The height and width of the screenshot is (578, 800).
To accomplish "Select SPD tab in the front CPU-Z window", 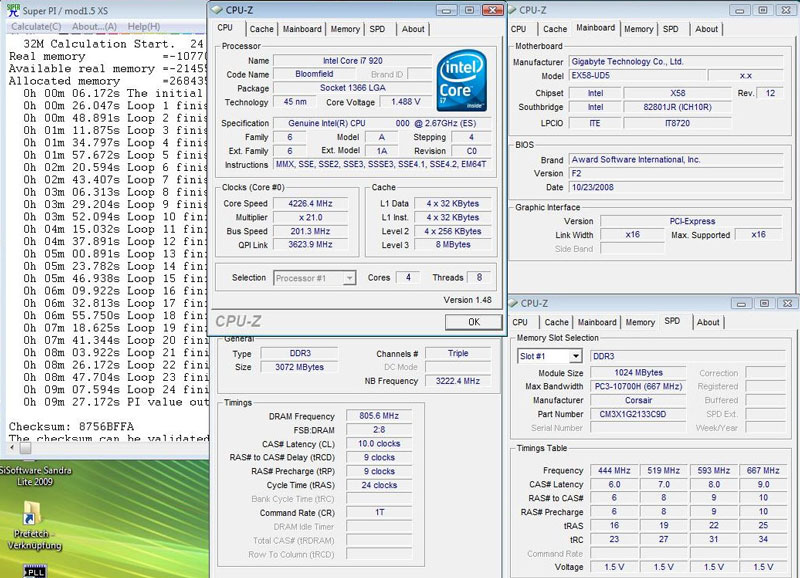I will point(377,29).
